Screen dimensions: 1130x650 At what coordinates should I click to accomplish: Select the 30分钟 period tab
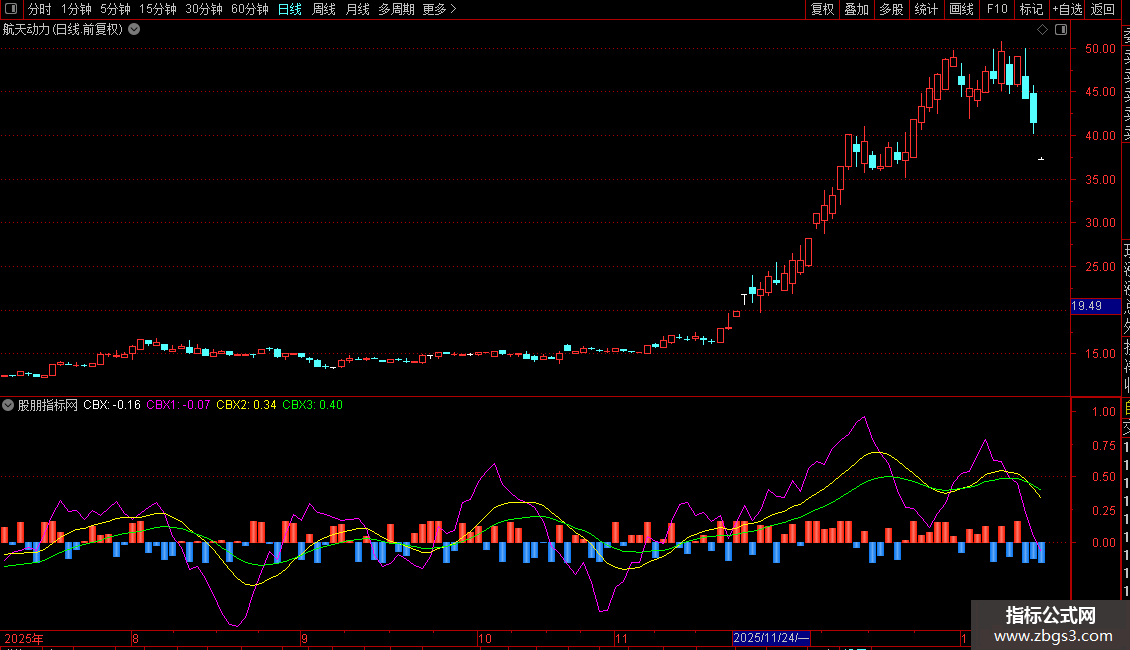203,9
